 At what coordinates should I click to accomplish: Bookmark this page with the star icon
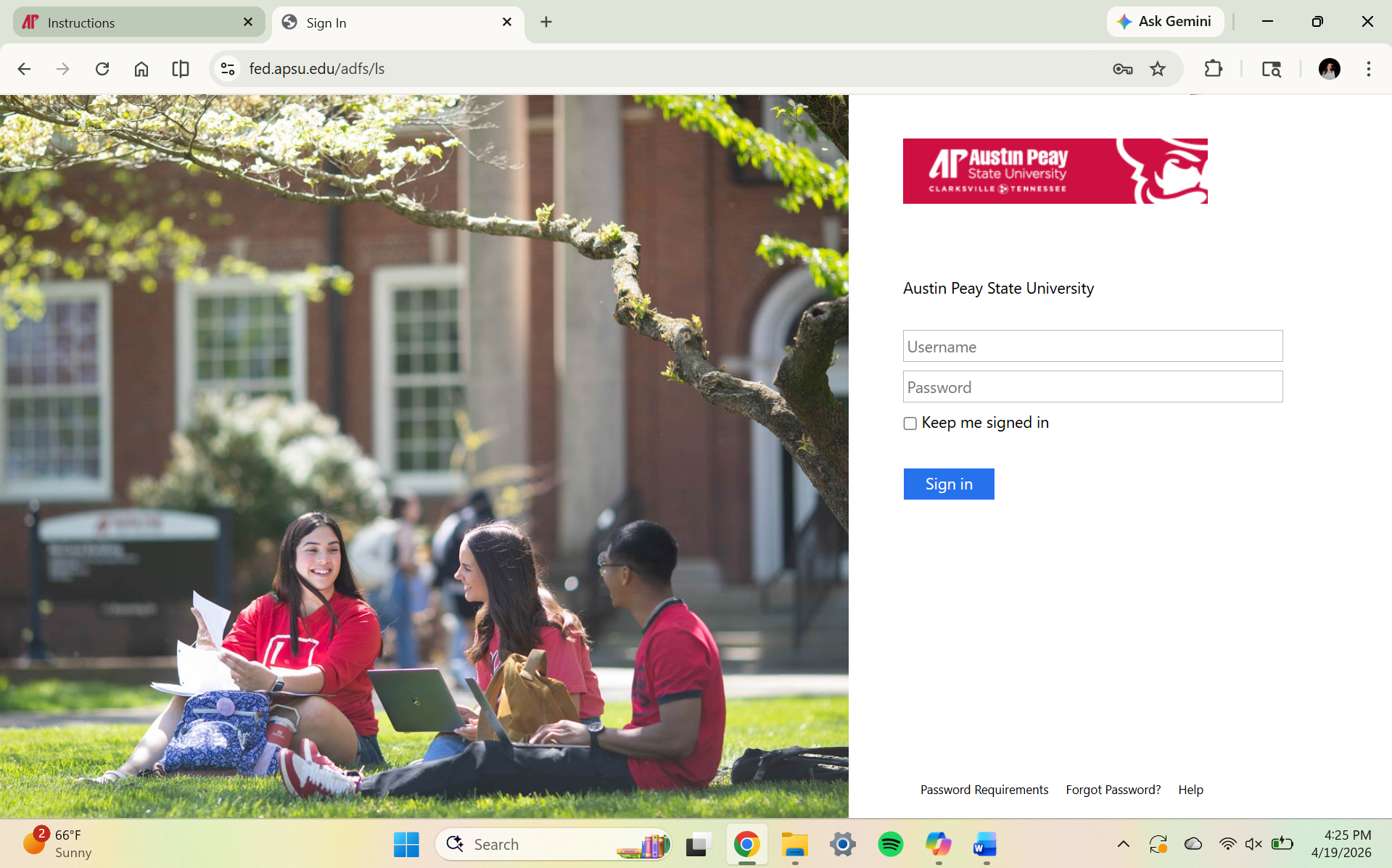pyautogui.click(x=1157, y=69)
